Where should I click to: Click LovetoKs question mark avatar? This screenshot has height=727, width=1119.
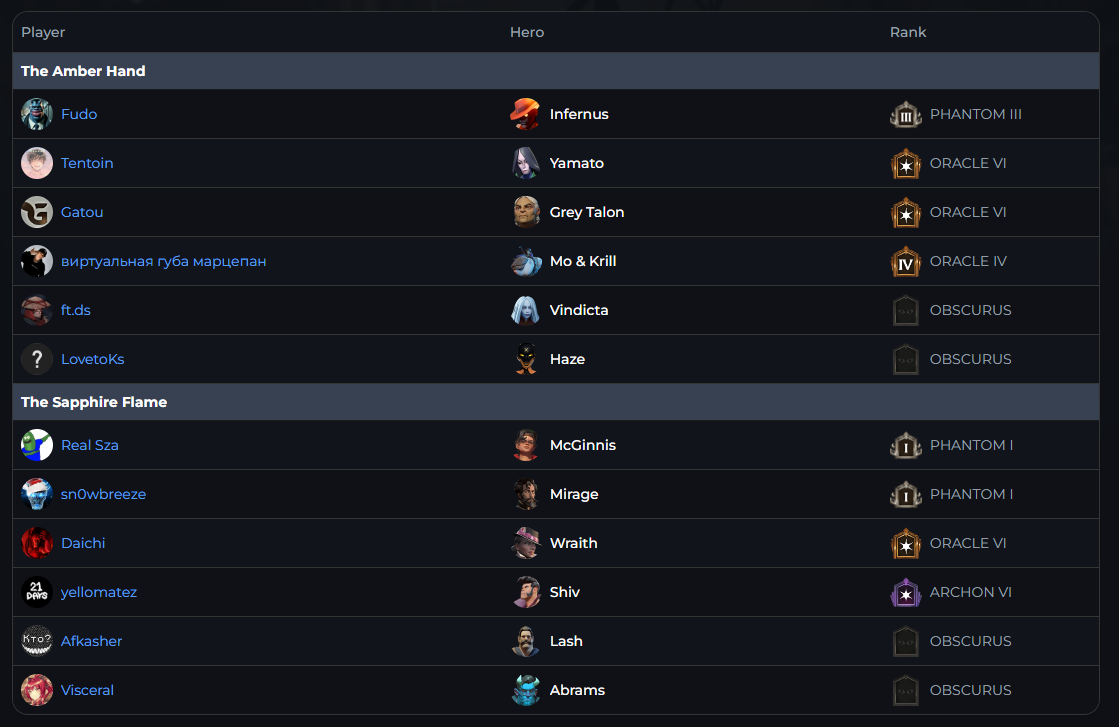(37, 359)
